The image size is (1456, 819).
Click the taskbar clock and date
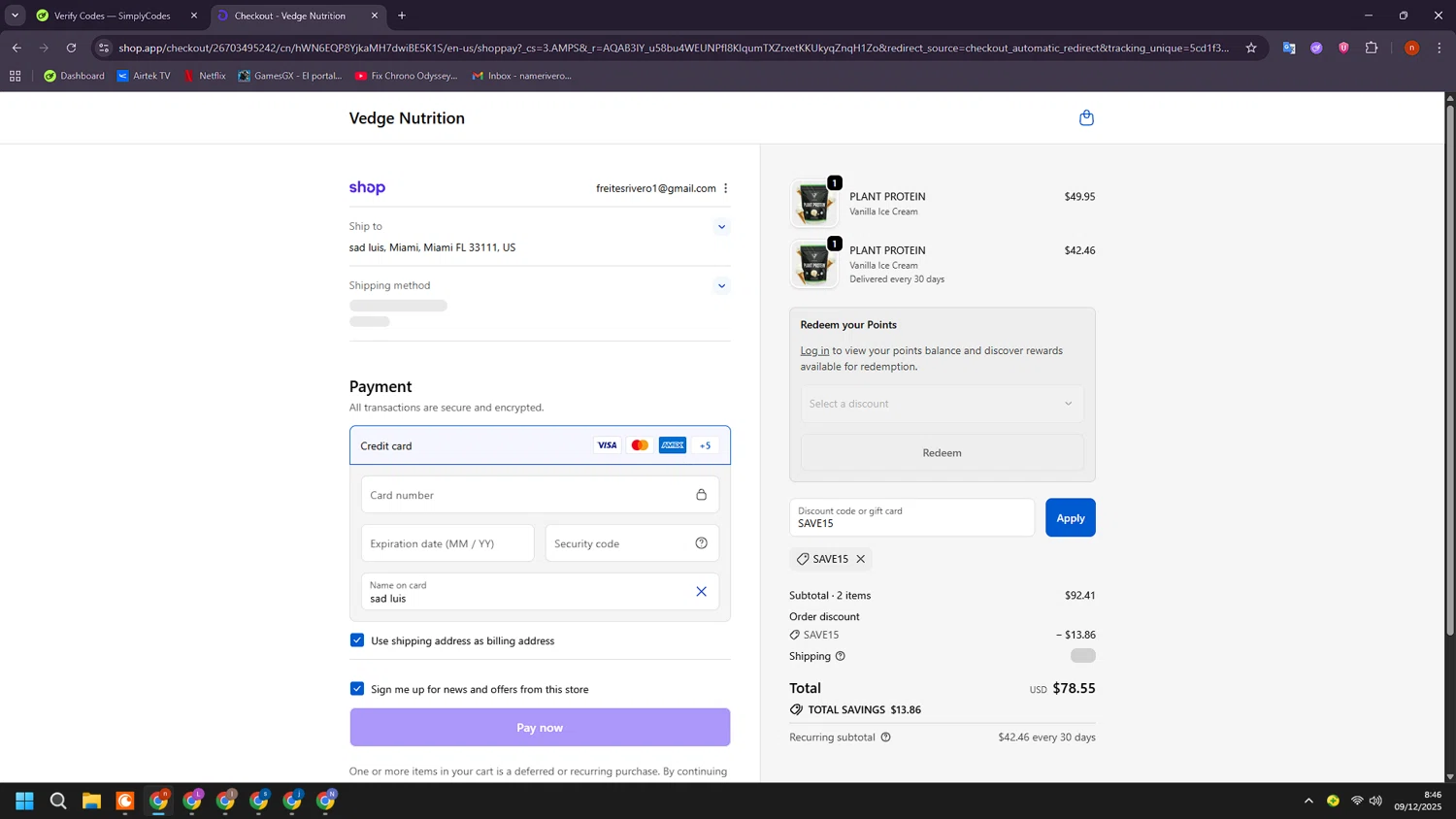point(1418,801)
